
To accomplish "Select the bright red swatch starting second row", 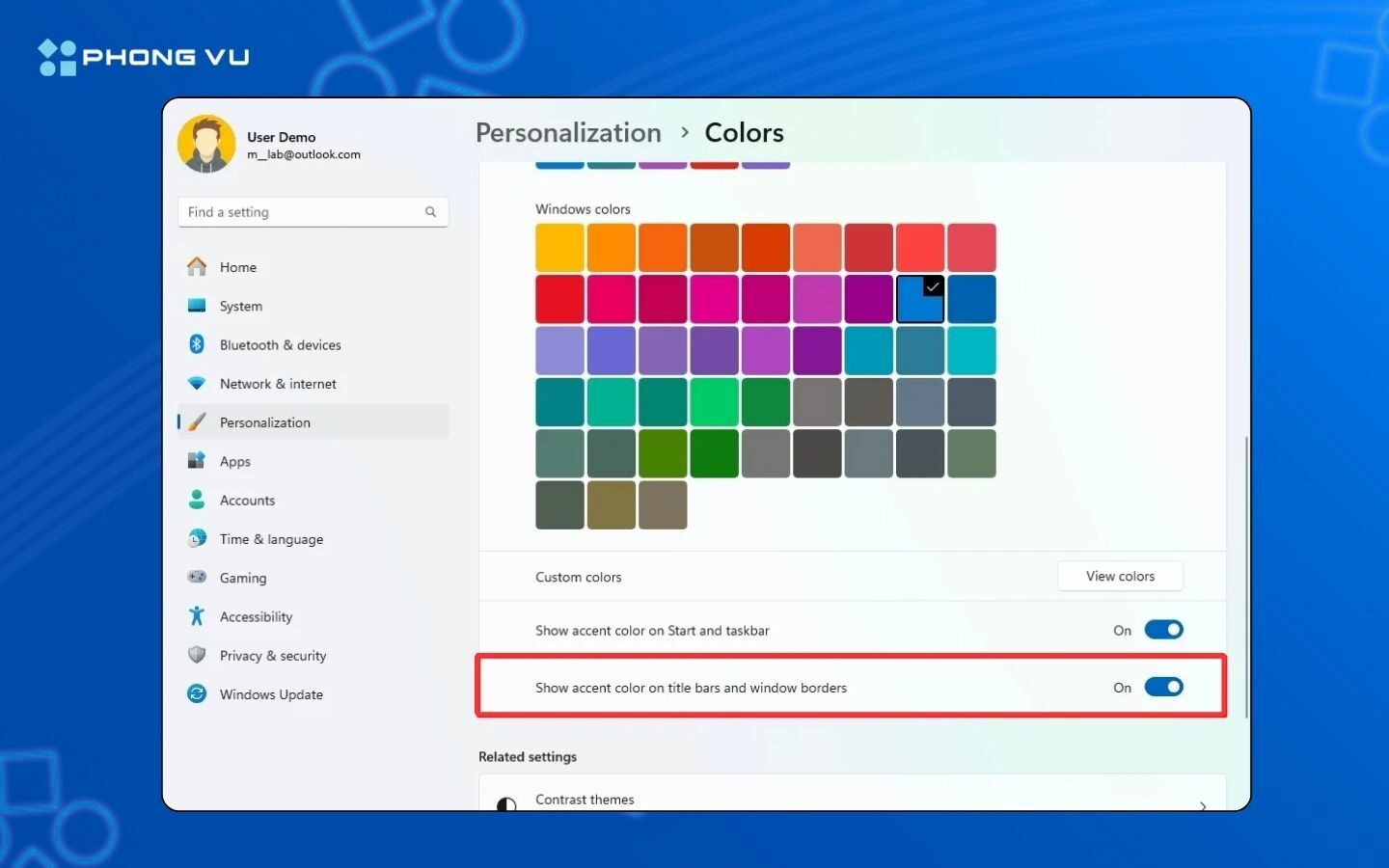I will (x=559, y=299).
